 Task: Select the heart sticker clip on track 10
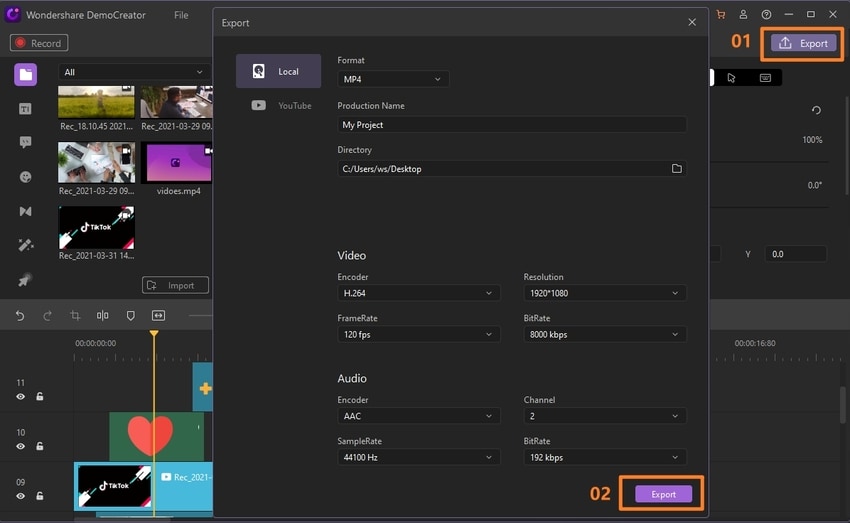click(156, 436)
